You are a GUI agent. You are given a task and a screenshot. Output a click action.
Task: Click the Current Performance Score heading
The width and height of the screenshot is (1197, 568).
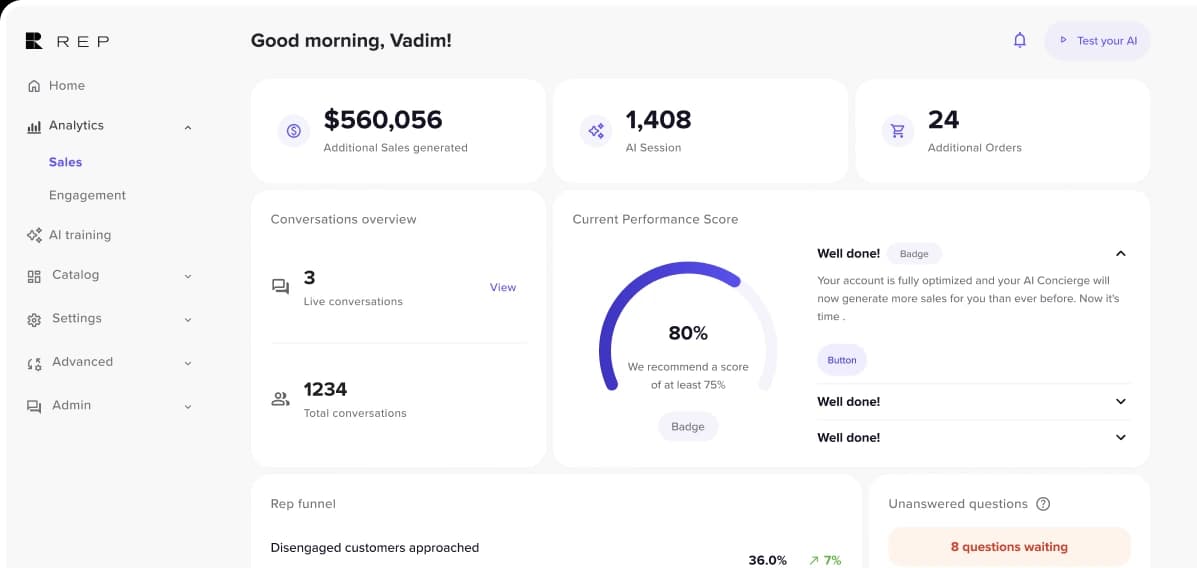656,219
